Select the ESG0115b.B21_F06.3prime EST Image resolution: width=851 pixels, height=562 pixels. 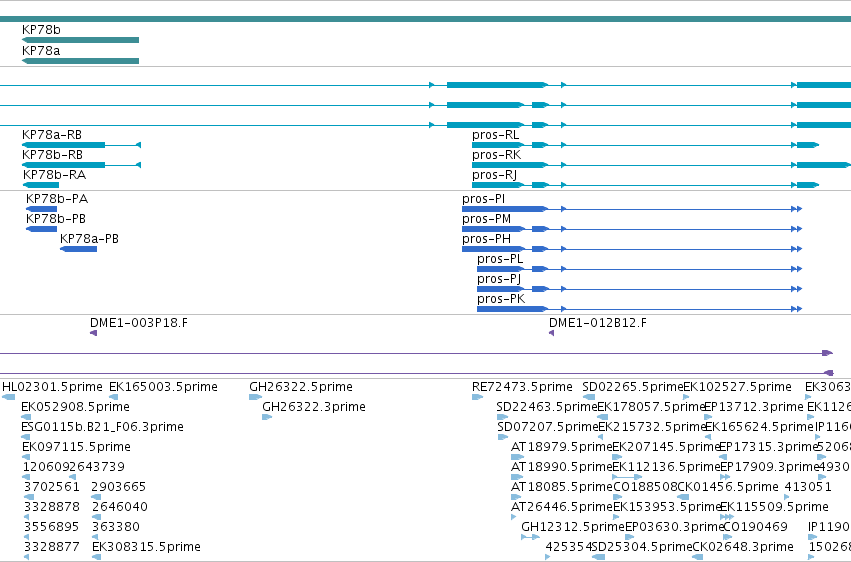point(26,437)
